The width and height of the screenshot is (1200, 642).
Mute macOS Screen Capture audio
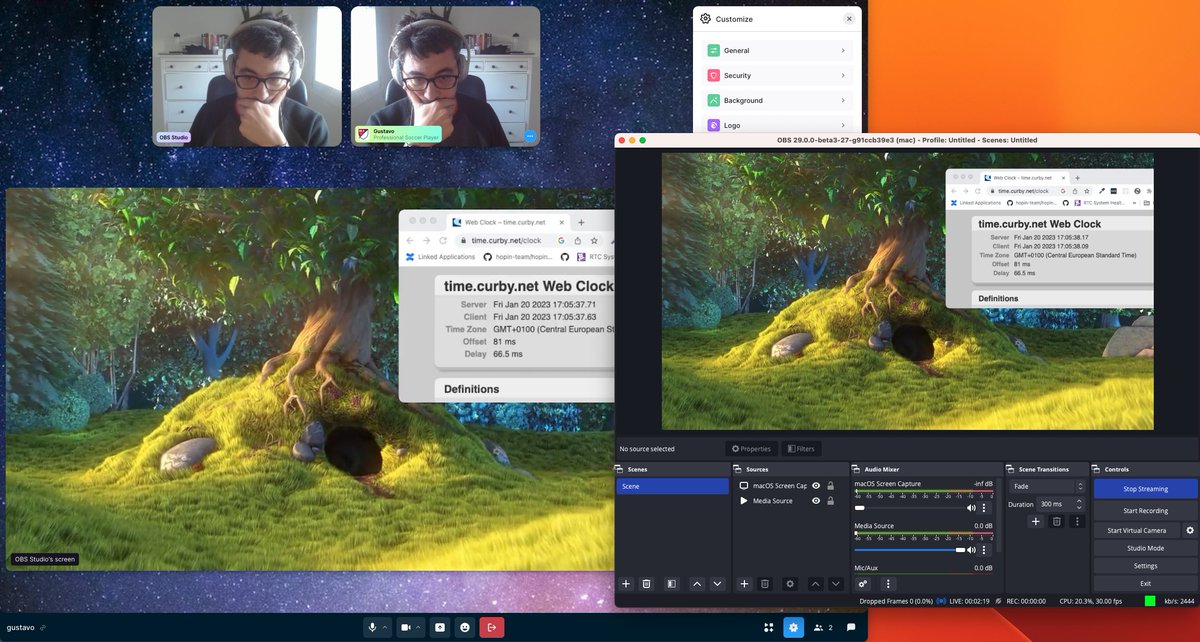point(971,508)
